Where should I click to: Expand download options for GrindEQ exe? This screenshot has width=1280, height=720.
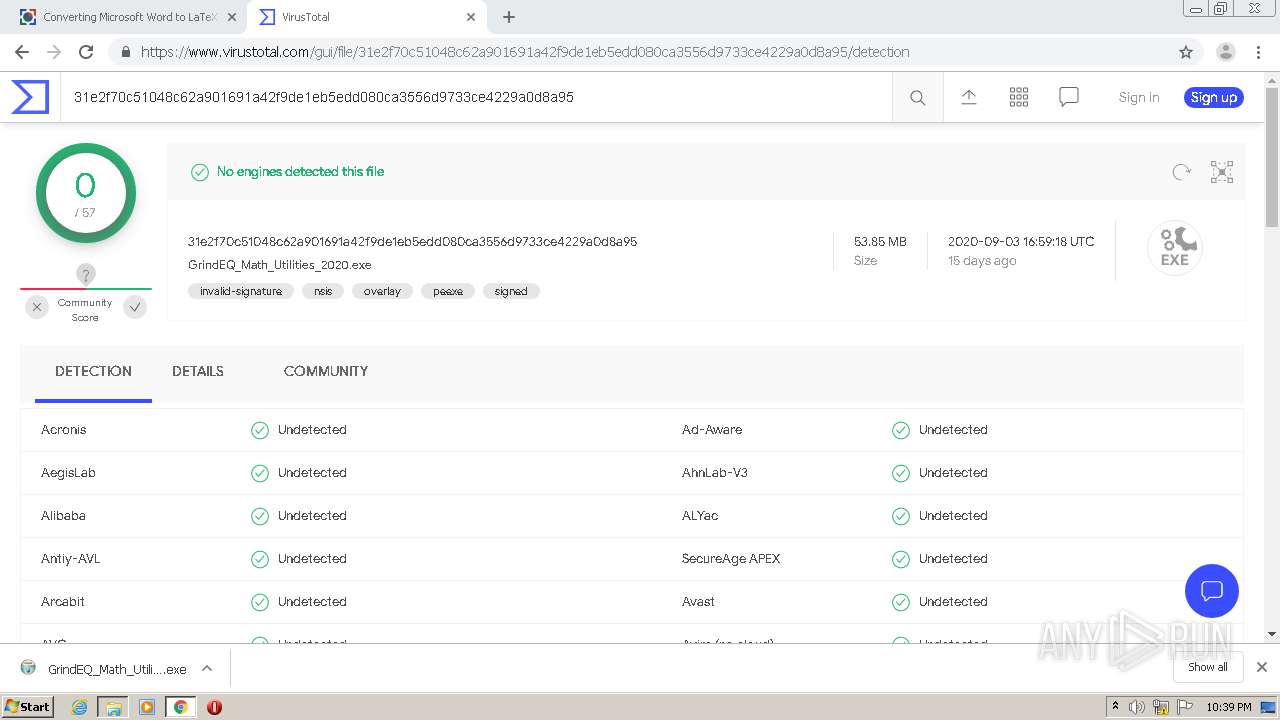tap(207, 668)
